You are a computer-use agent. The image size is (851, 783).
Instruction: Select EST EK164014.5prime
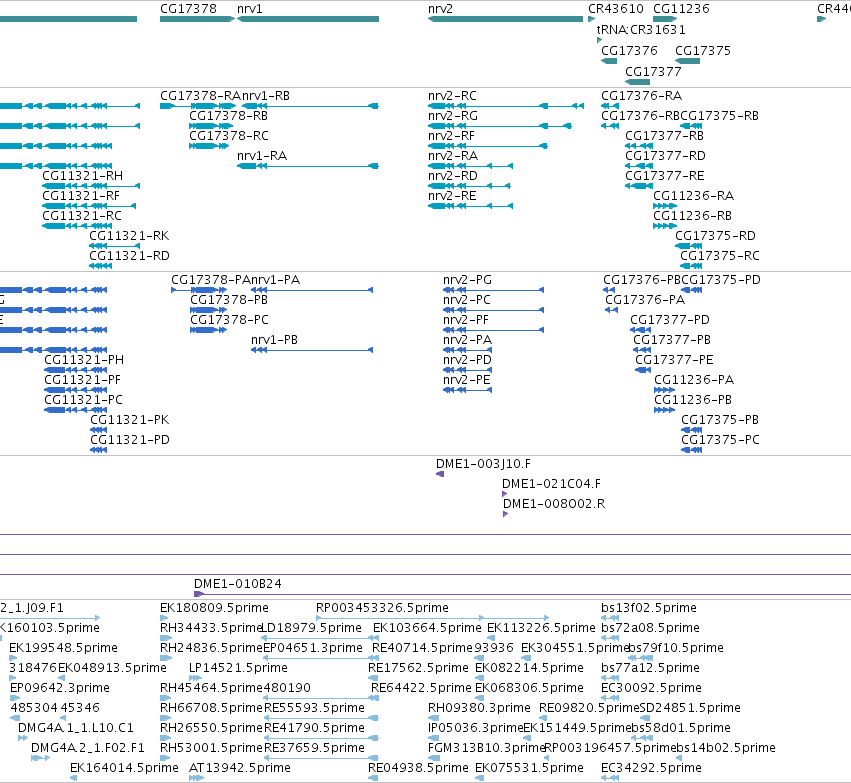(x=73, y=778)
